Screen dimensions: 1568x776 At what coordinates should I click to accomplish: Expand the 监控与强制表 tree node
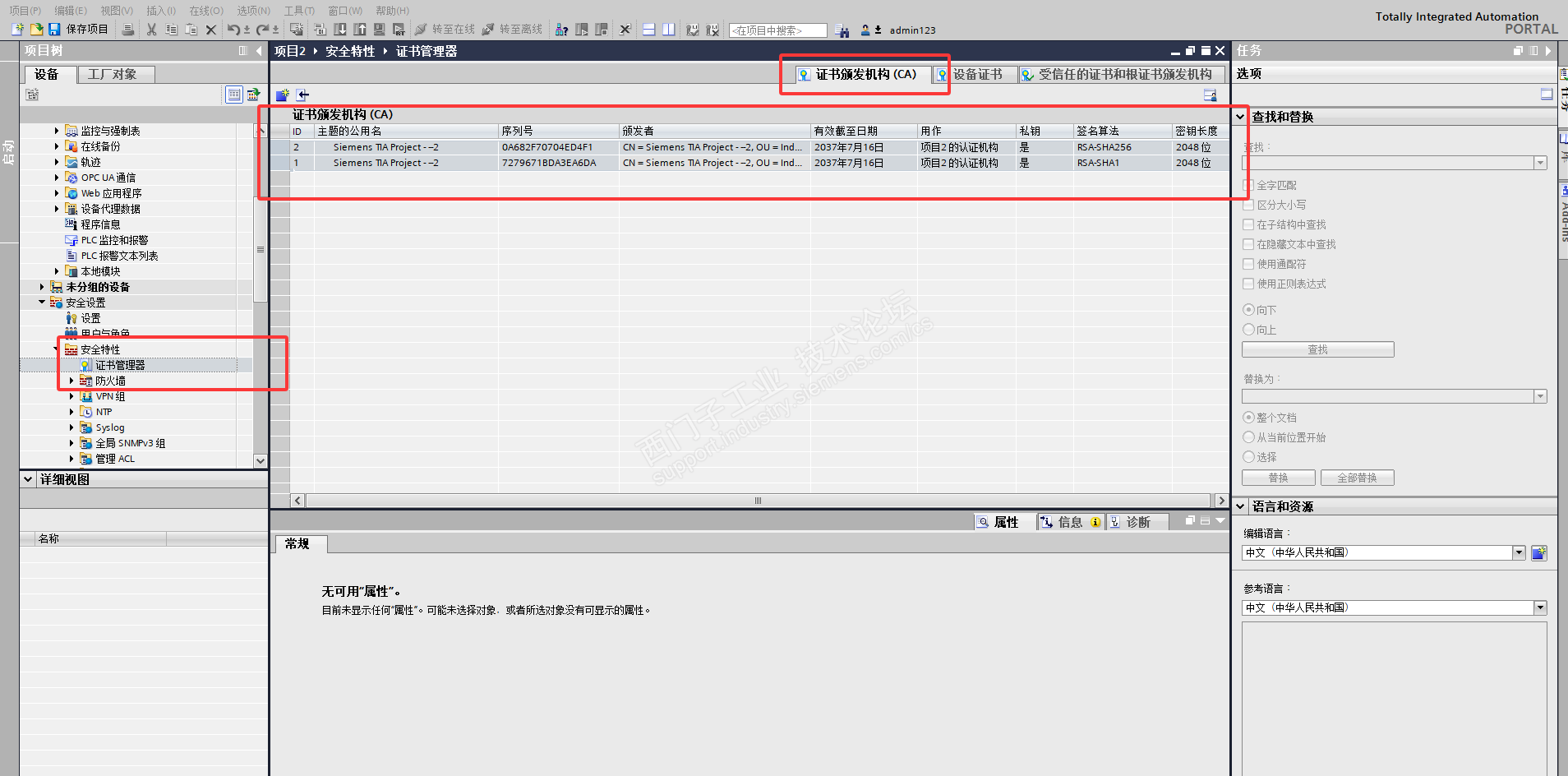[57, 131]
